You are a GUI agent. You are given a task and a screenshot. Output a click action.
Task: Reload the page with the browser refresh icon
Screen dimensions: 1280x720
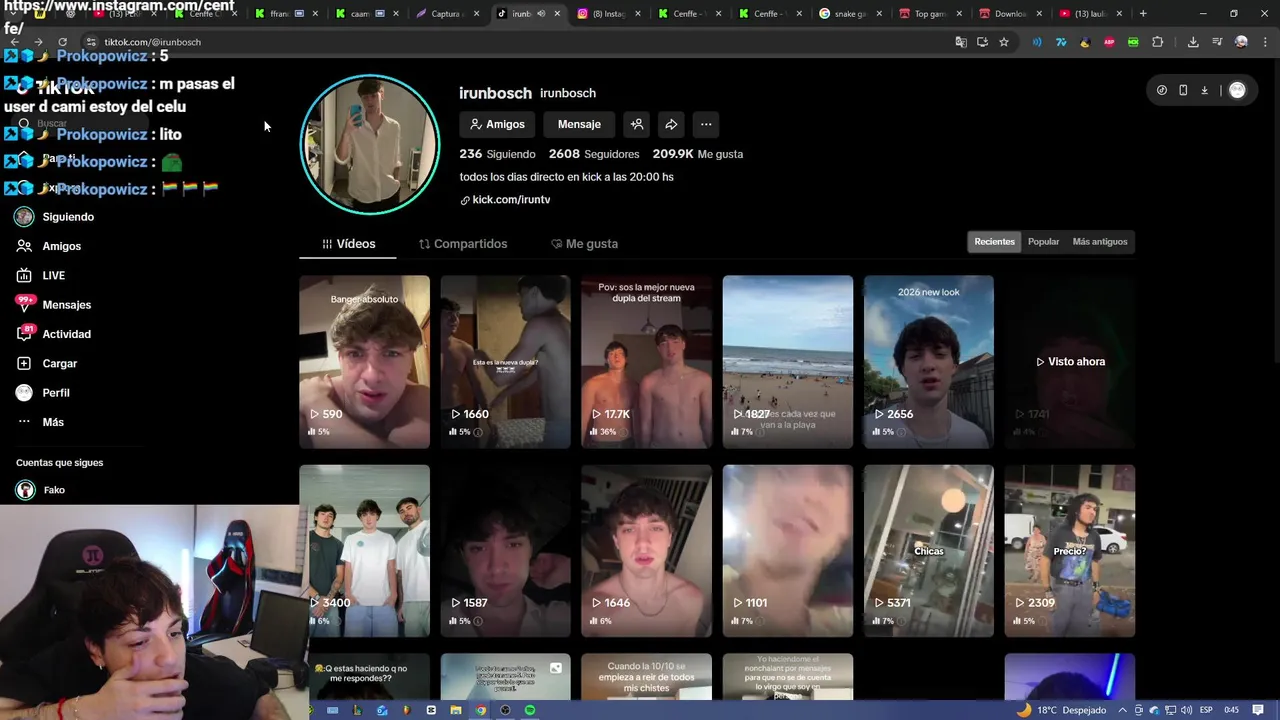click(x=62, y=42)
